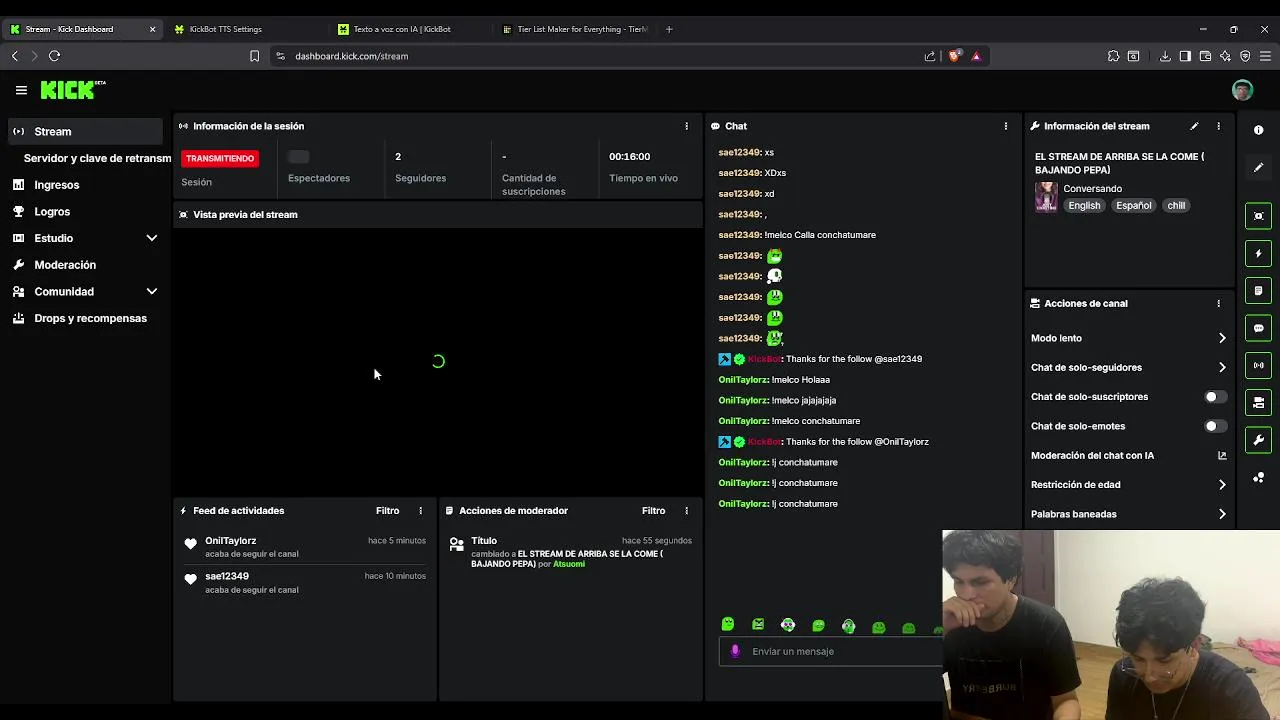
Task: Toggle the broadcast signal widget icon in the right sidebar
Action: (x=1258, y=365)
